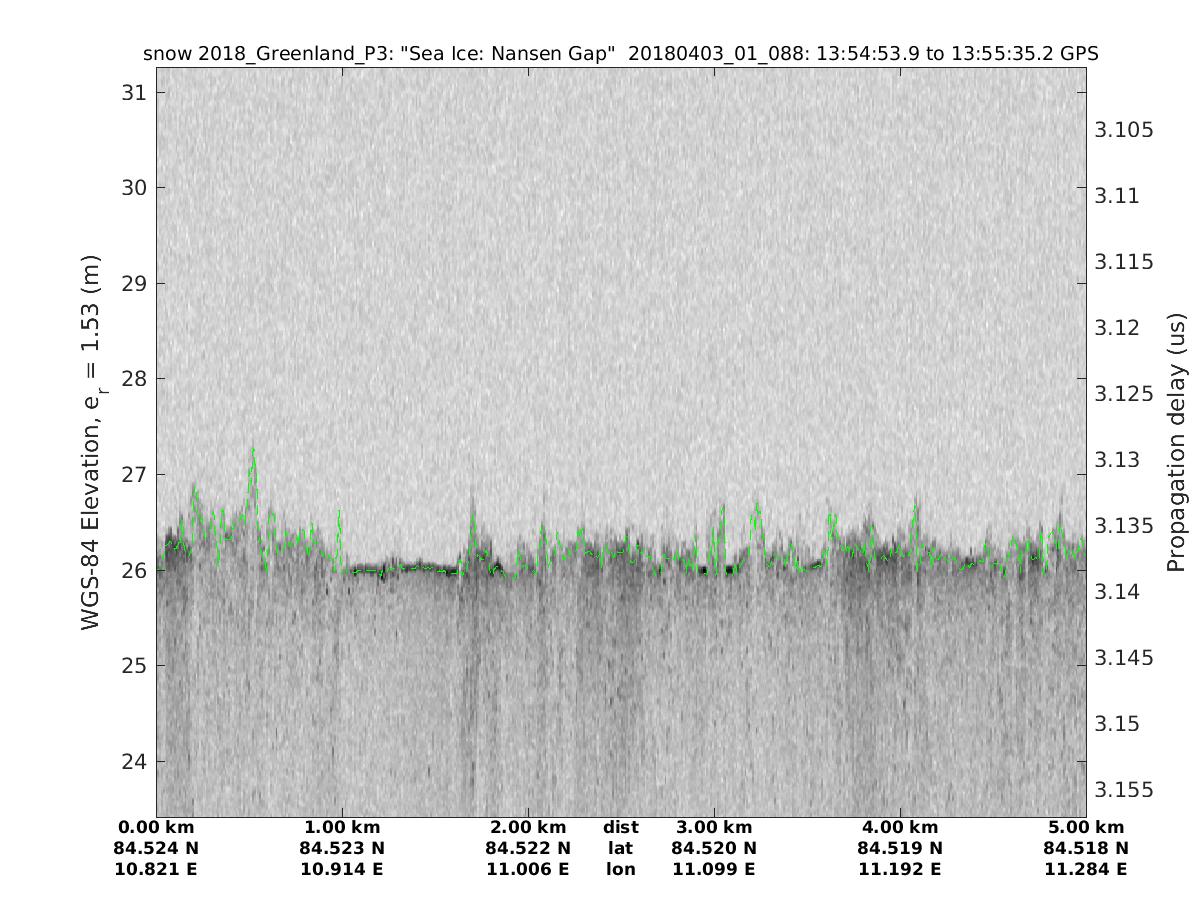Select the 1.00 km distance label
The image size is (1200, 900).
click(342, 828)
